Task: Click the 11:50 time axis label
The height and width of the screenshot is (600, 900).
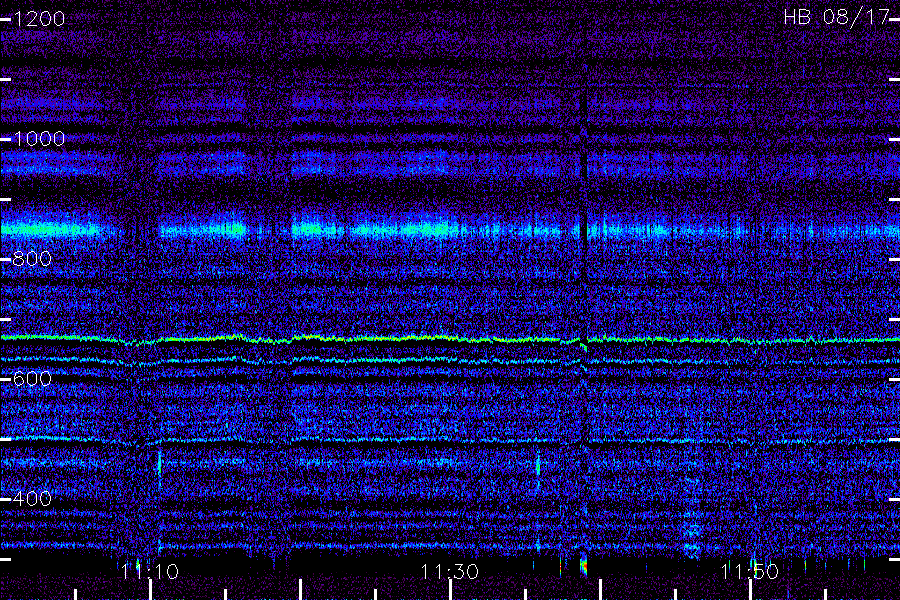Action: click(x=750, y=572)
